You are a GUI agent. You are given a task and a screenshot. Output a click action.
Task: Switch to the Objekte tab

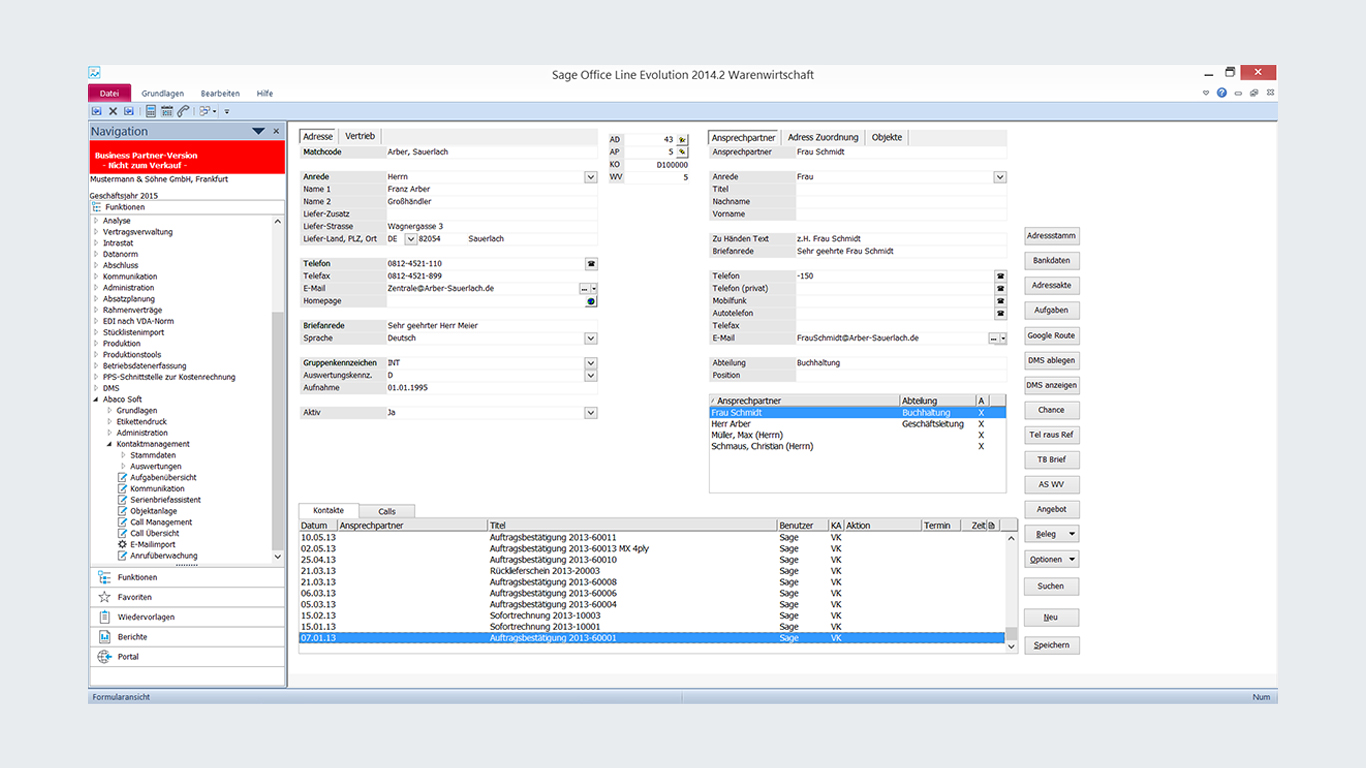coord(887,137)
